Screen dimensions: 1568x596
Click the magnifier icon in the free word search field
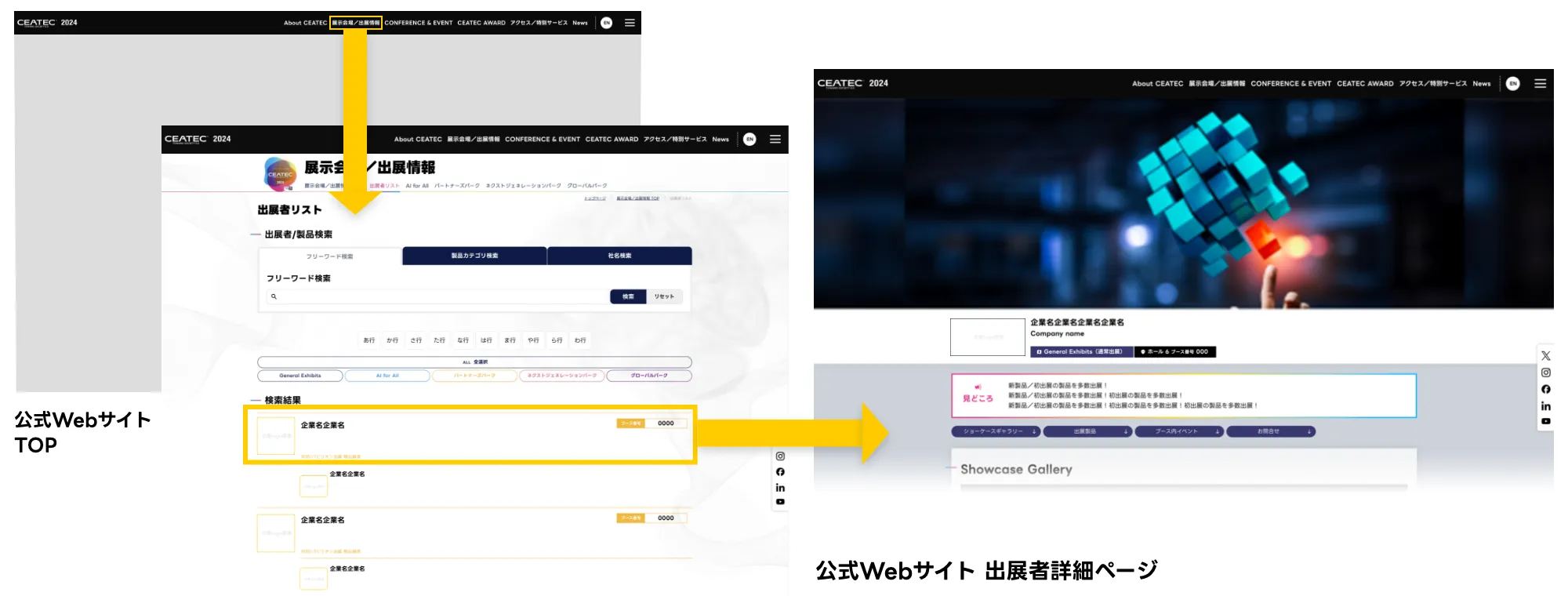(274, 296)
